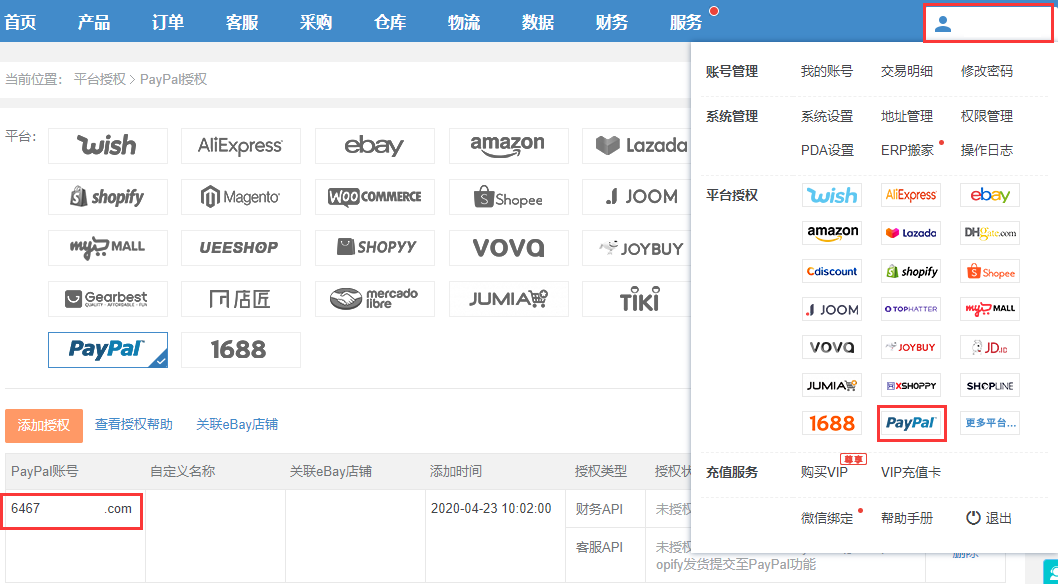Open 仓库 menu in top navigation
The image size is (1058, 584).
pos(390,22)
